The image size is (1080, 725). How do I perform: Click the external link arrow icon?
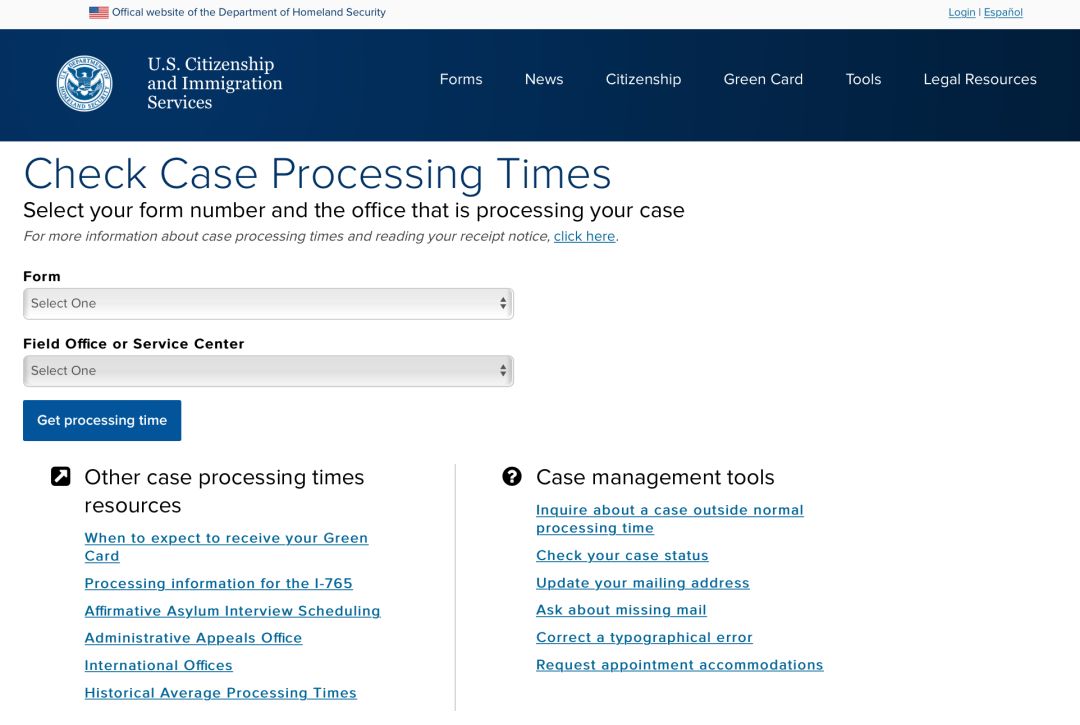[x=61, y=477]
